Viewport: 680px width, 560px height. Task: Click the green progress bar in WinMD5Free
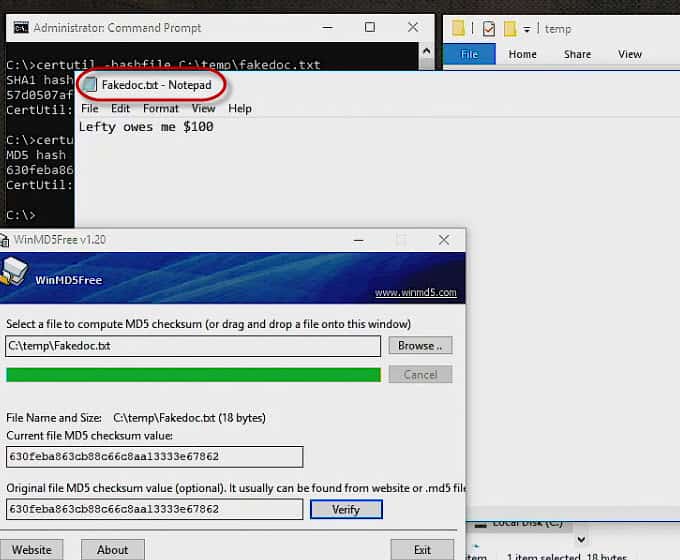point(193,375)
